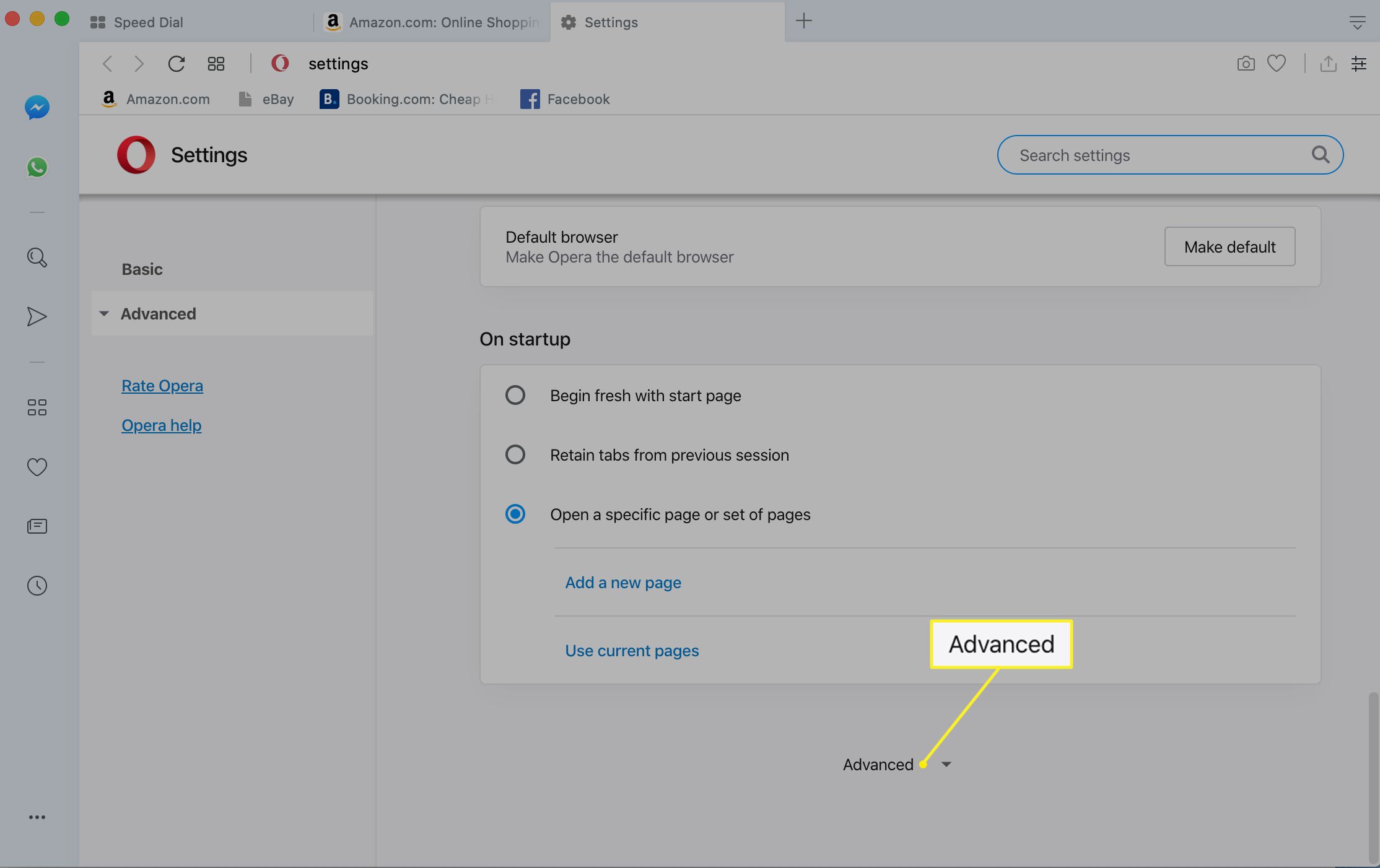Go back with the back arrow
The width and height of the screenshot is (1380, 868).
[107, 63]
